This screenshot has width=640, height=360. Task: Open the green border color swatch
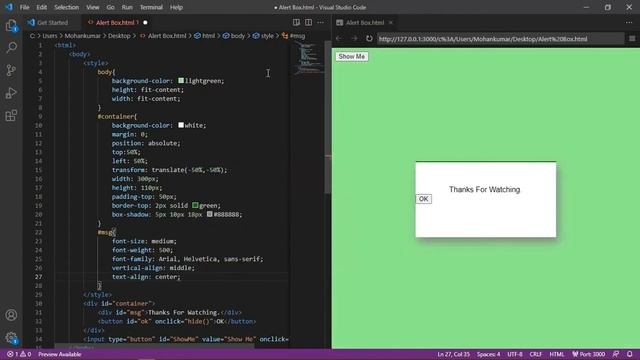tap(195, 205)
